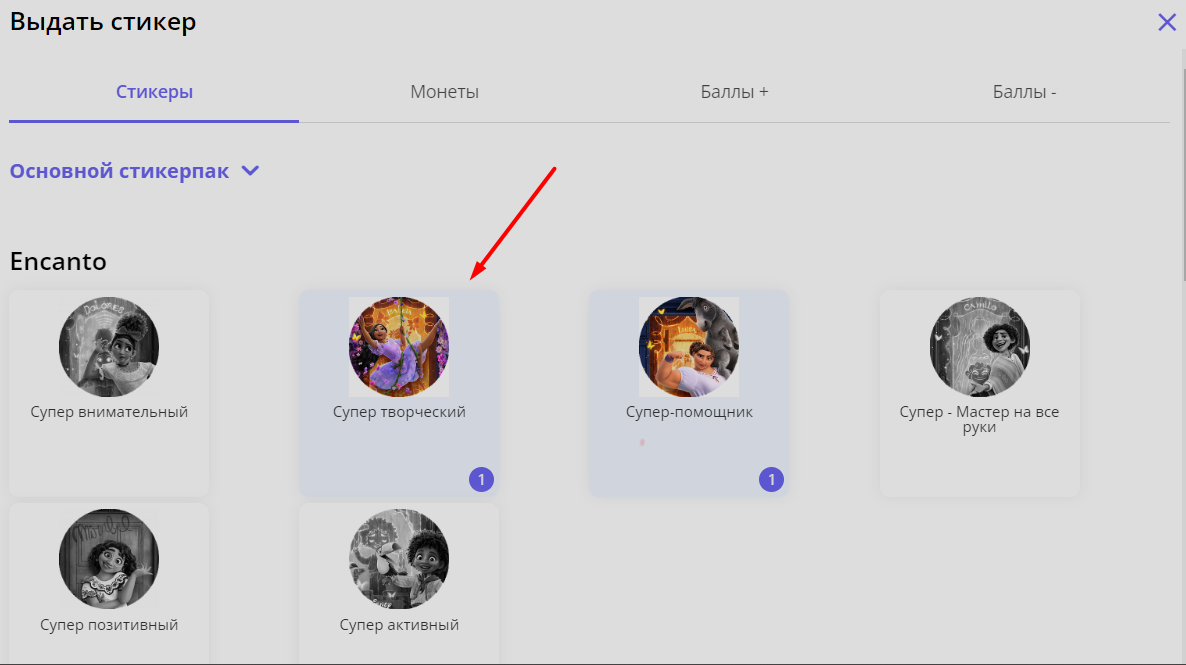The height and width of the screenshot is (665, 1186).
Task: Click the Супер - Мастер на все руки label
Action: coord(980,420)
